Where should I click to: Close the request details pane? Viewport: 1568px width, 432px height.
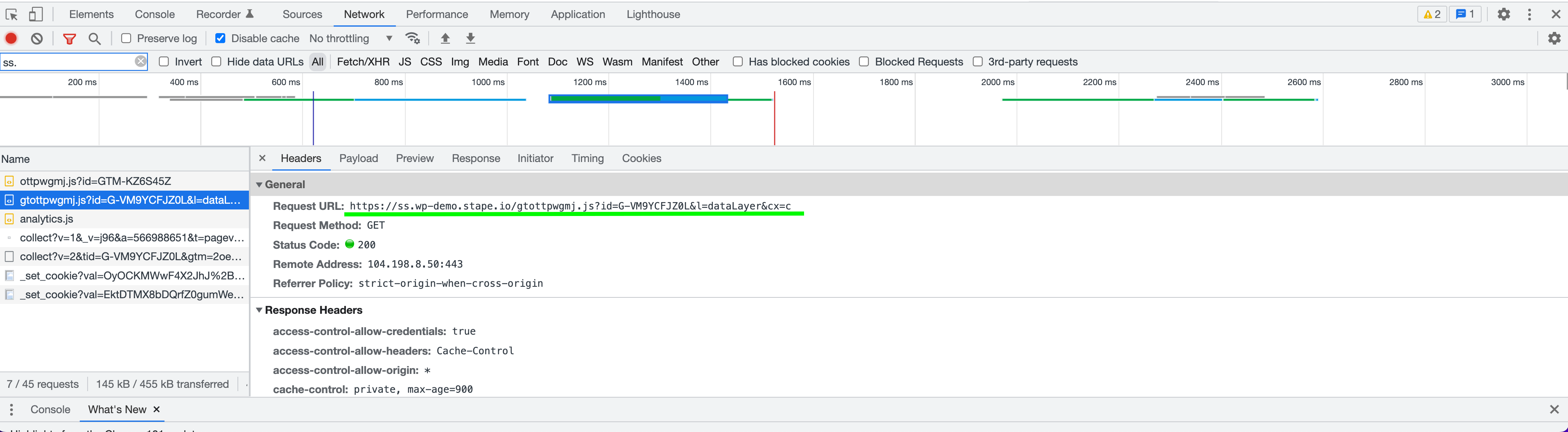click(262, 158)
